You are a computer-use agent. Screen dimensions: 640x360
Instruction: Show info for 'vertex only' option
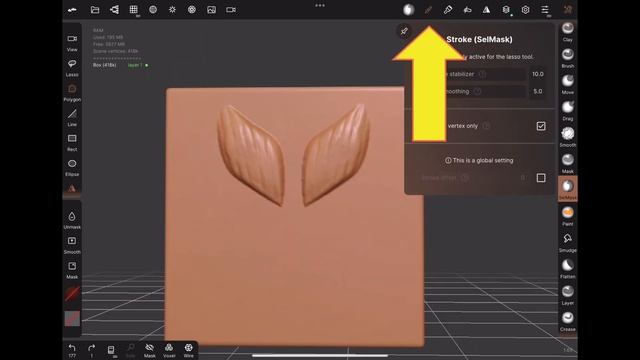coord(486,126)
